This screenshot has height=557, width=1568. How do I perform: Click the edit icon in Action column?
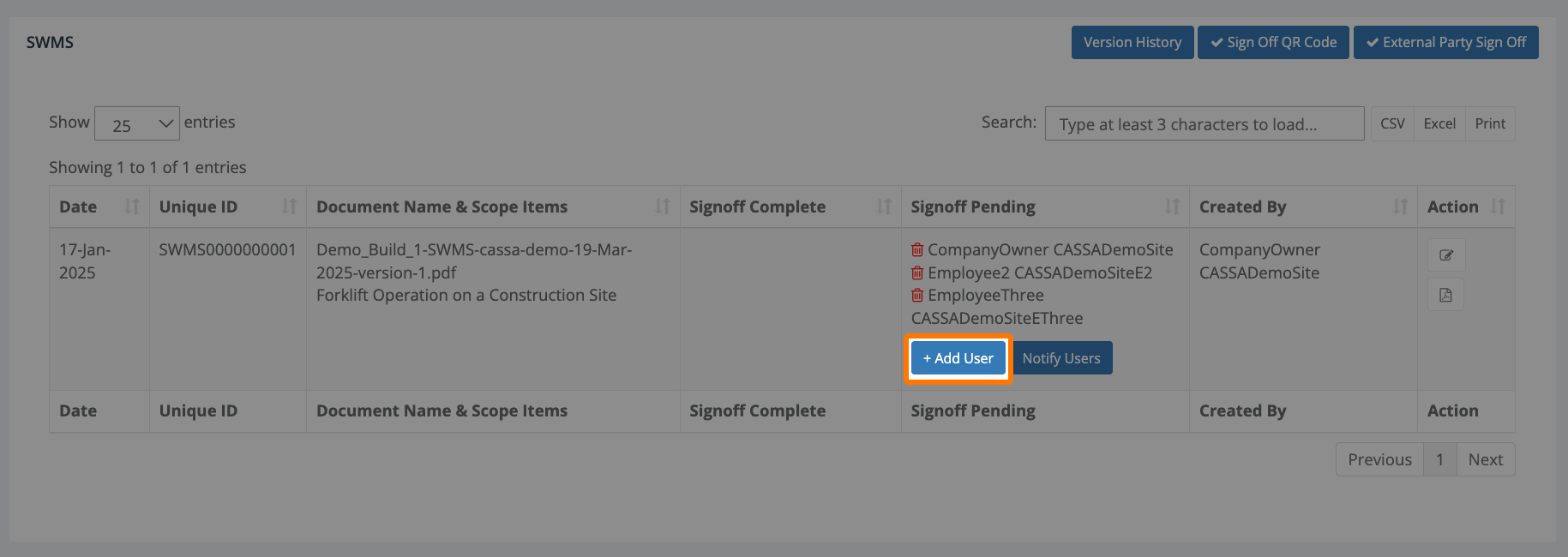[x=1445, y=255]
